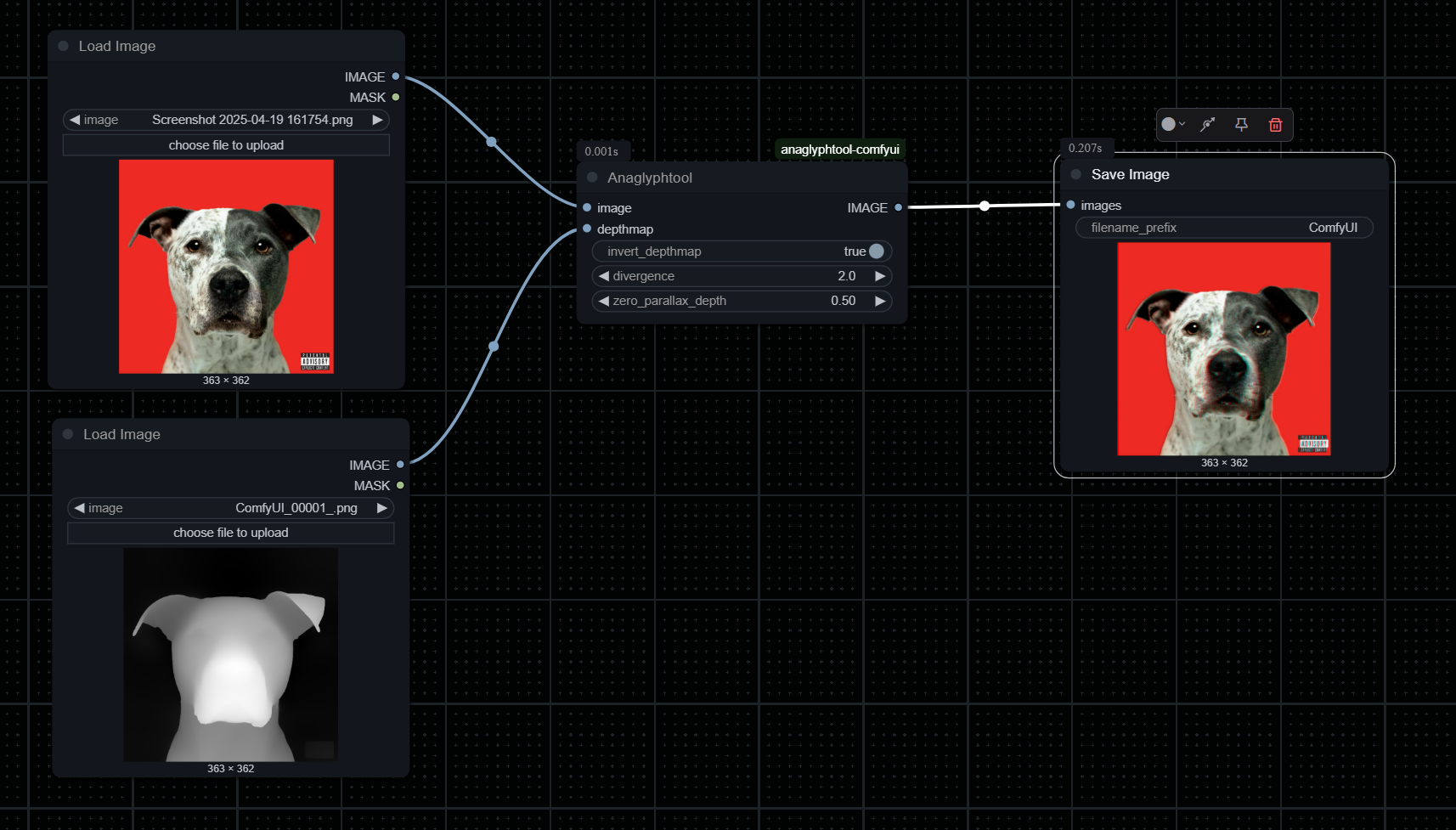Click grayscale depth map preview thumbnail
Viewport: 1456px width, 830px height.
click(x=231, y=655)
